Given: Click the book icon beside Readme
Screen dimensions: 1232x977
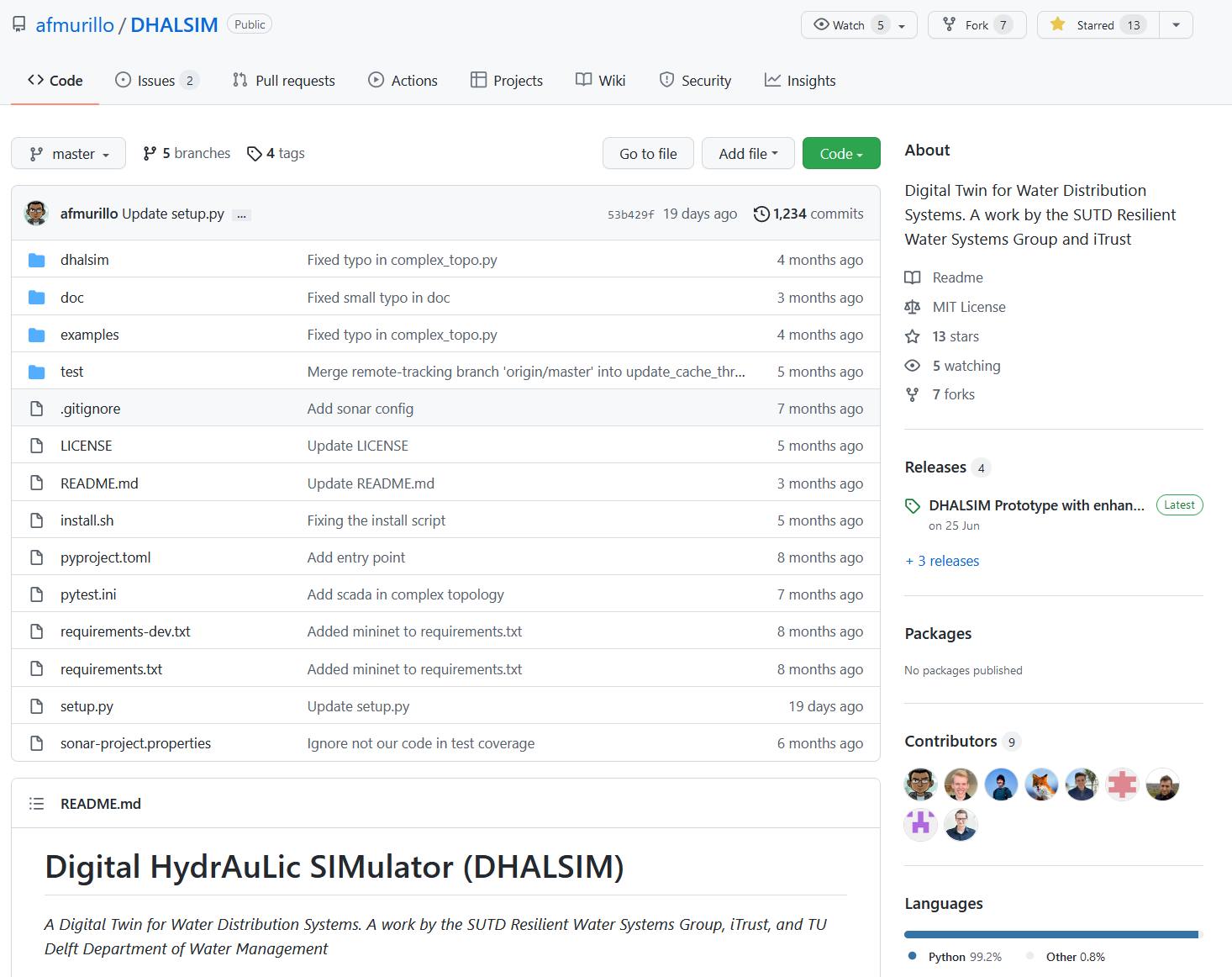Looking at the screenshot, I should pos(913,277).
